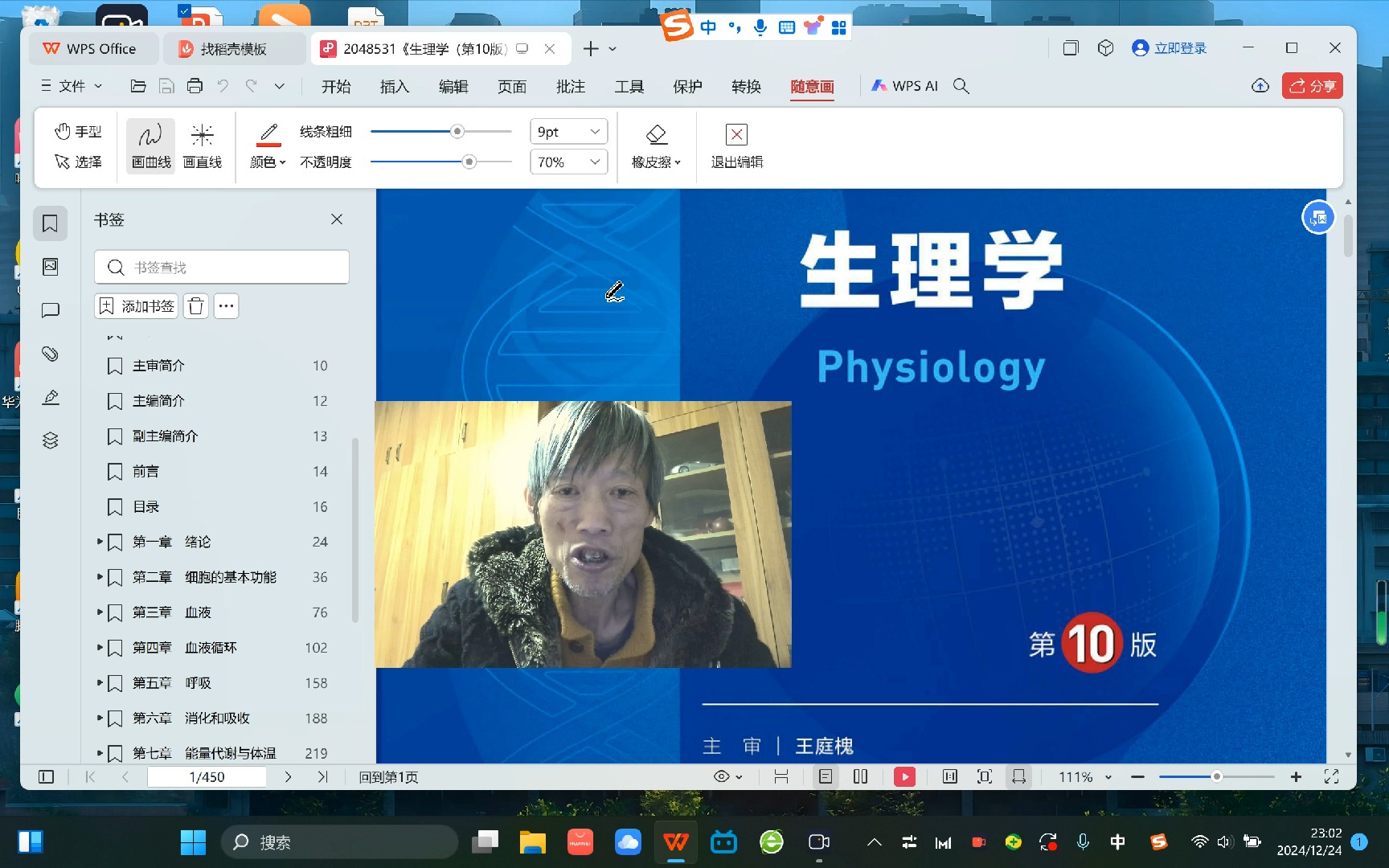This screenshot has width=1389, height=868.
Task: Go to the next page arrow
Action: tap(288, 777)
